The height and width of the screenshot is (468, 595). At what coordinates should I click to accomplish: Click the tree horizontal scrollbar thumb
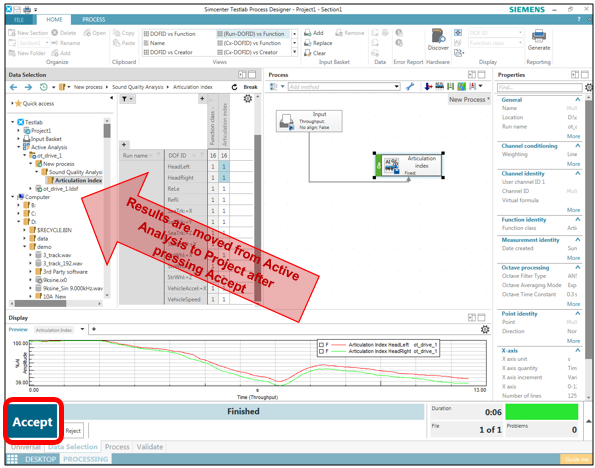pos(40,304)
